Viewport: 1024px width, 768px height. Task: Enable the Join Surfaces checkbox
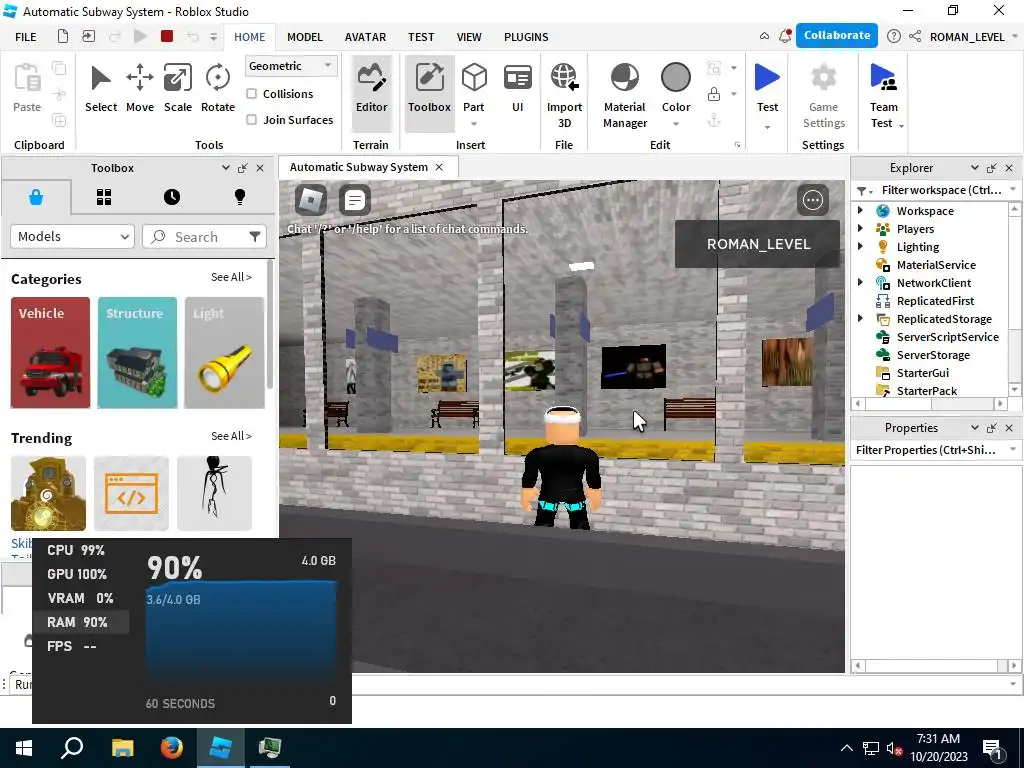pyautogui.click(x=251, y=120)
